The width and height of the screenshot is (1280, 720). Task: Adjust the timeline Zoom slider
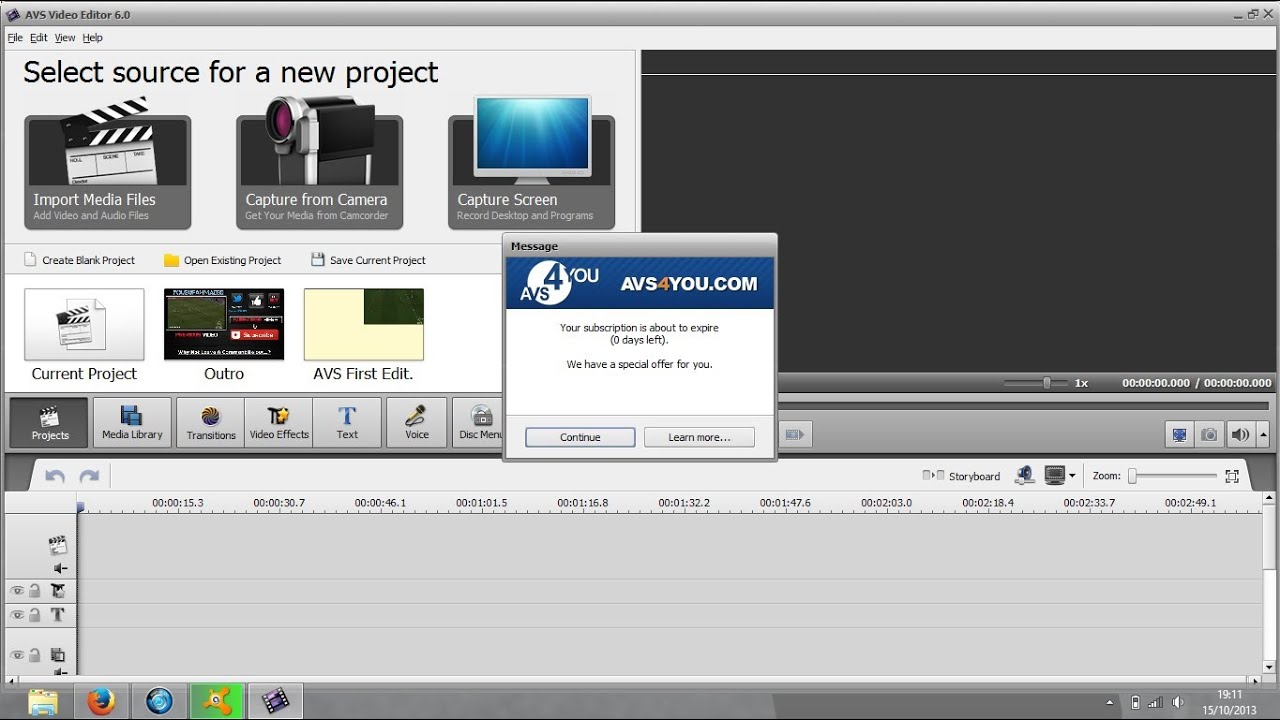(1172, 476)
